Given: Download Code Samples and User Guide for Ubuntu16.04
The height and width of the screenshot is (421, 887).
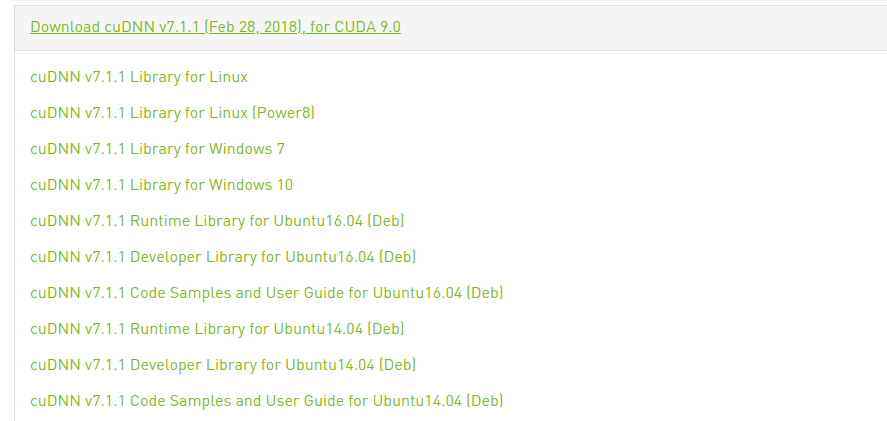Looking at the screenshot, I should [266, 293].
